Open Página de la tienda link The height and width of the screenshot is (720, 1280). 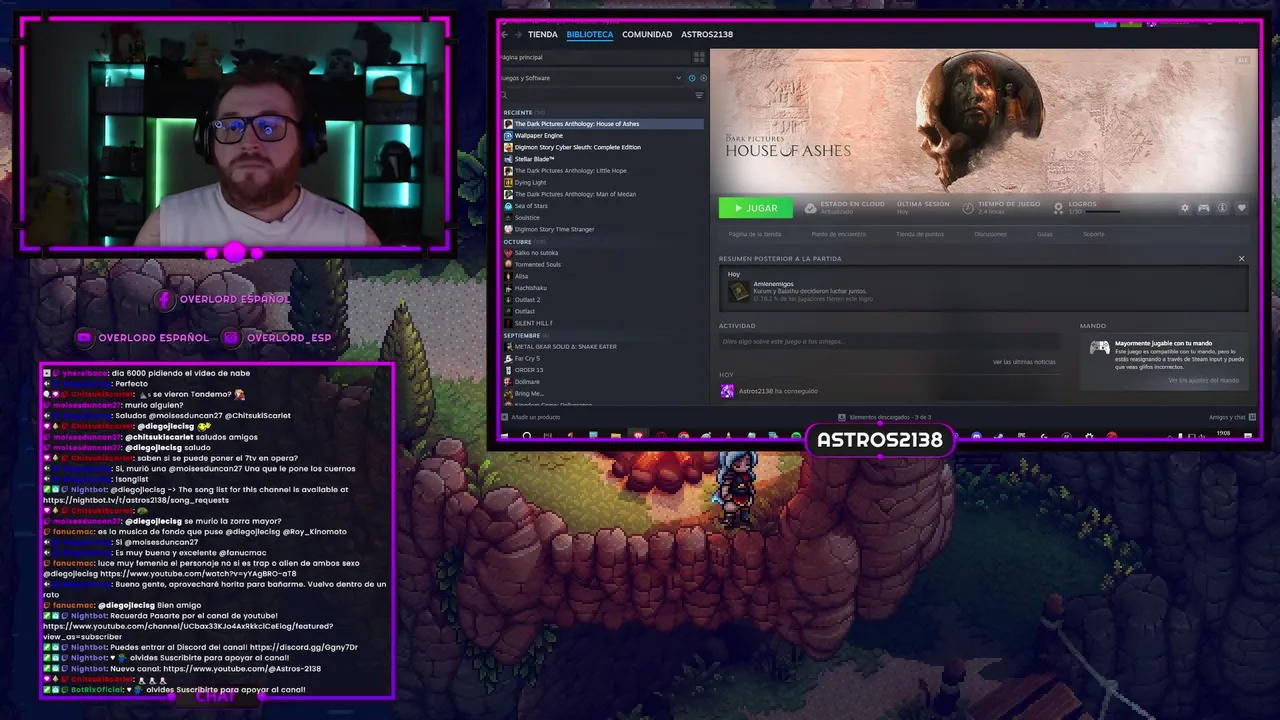click(755, 234)
